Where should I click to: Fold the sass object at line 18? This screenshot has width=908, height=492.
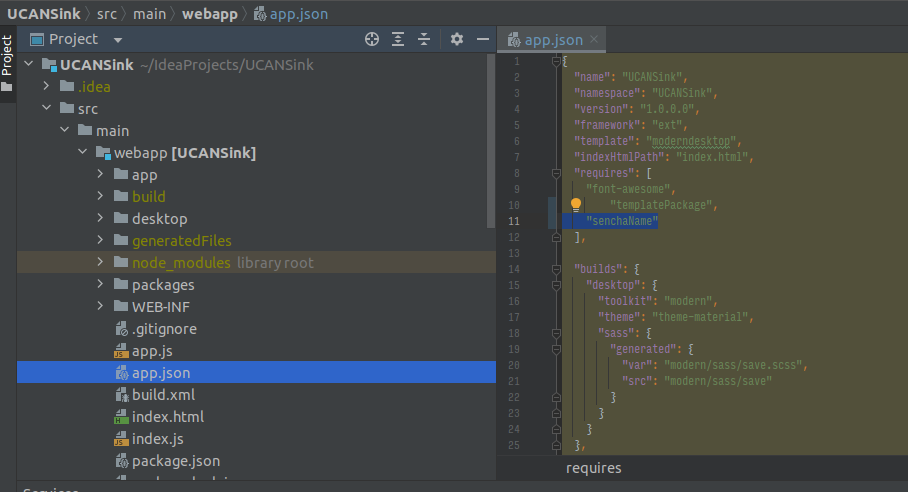pos(556,333)
